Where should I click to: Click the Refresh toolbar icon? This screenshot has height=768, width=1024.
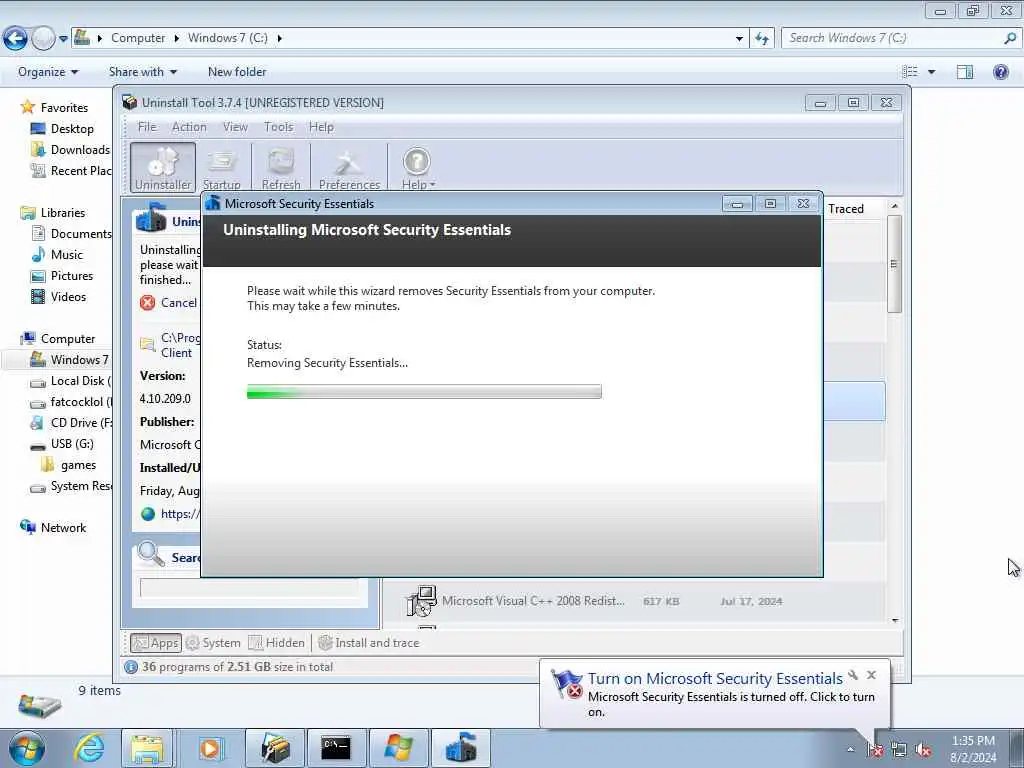tap(281, 168)
